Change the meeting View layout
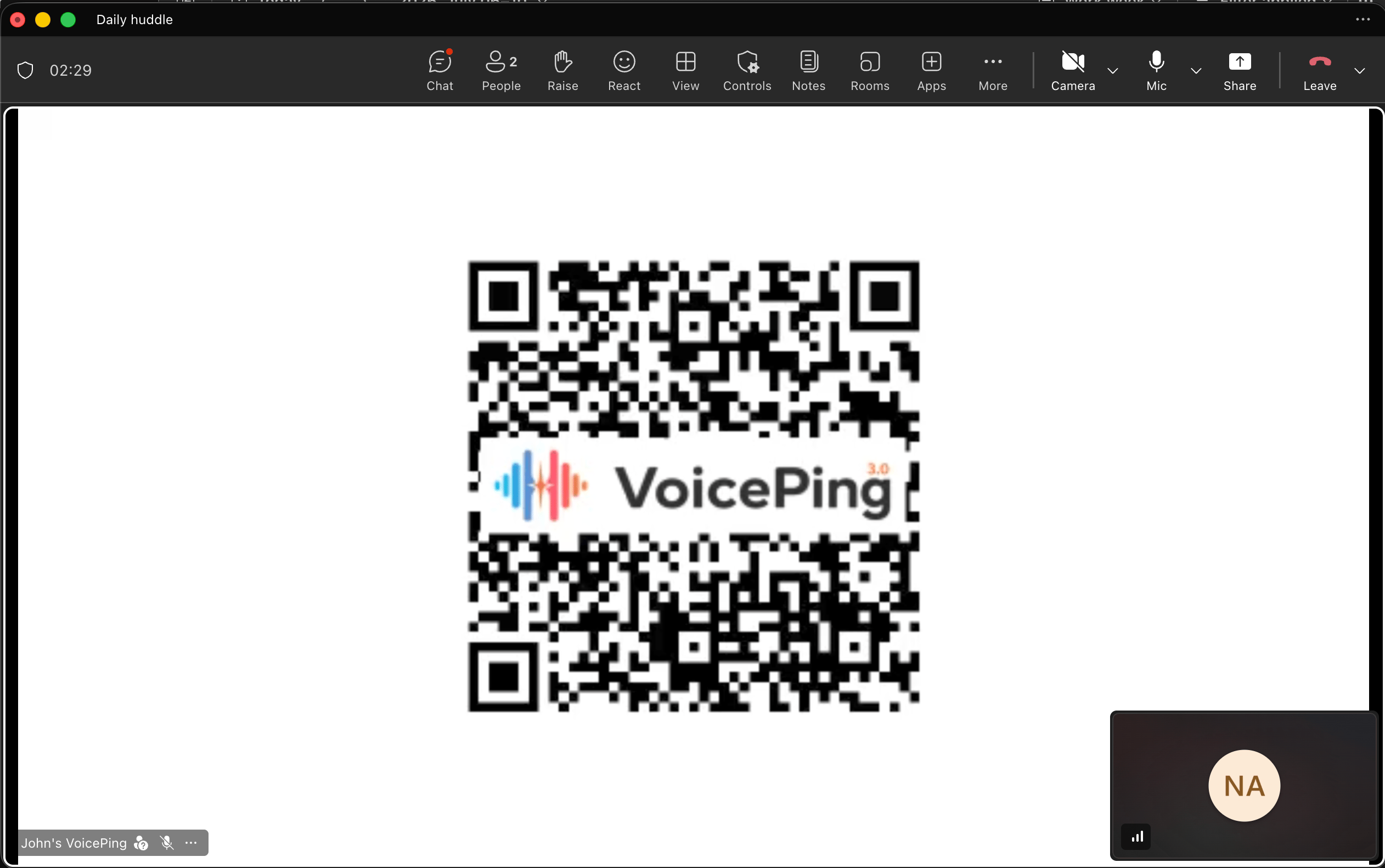This screenshot has width=1385, height=868. tap(685, 71)
